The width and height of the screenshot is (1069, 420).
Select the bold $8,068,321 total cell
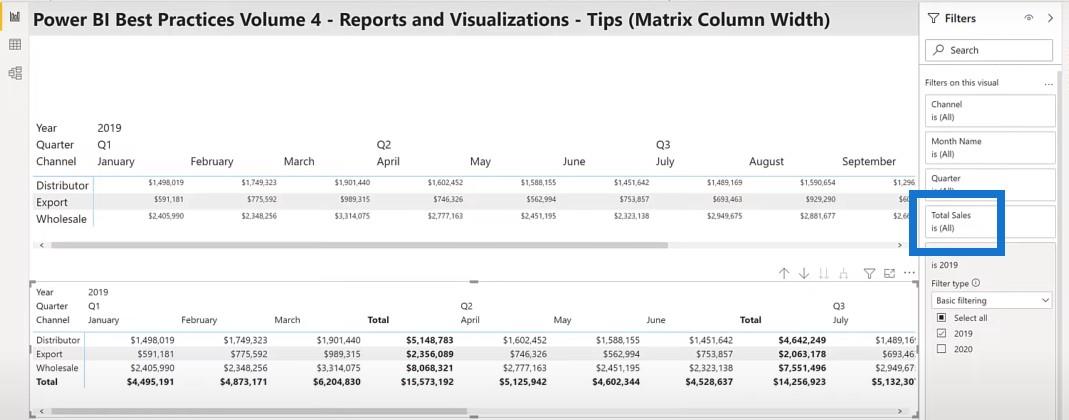pos(430,368)
